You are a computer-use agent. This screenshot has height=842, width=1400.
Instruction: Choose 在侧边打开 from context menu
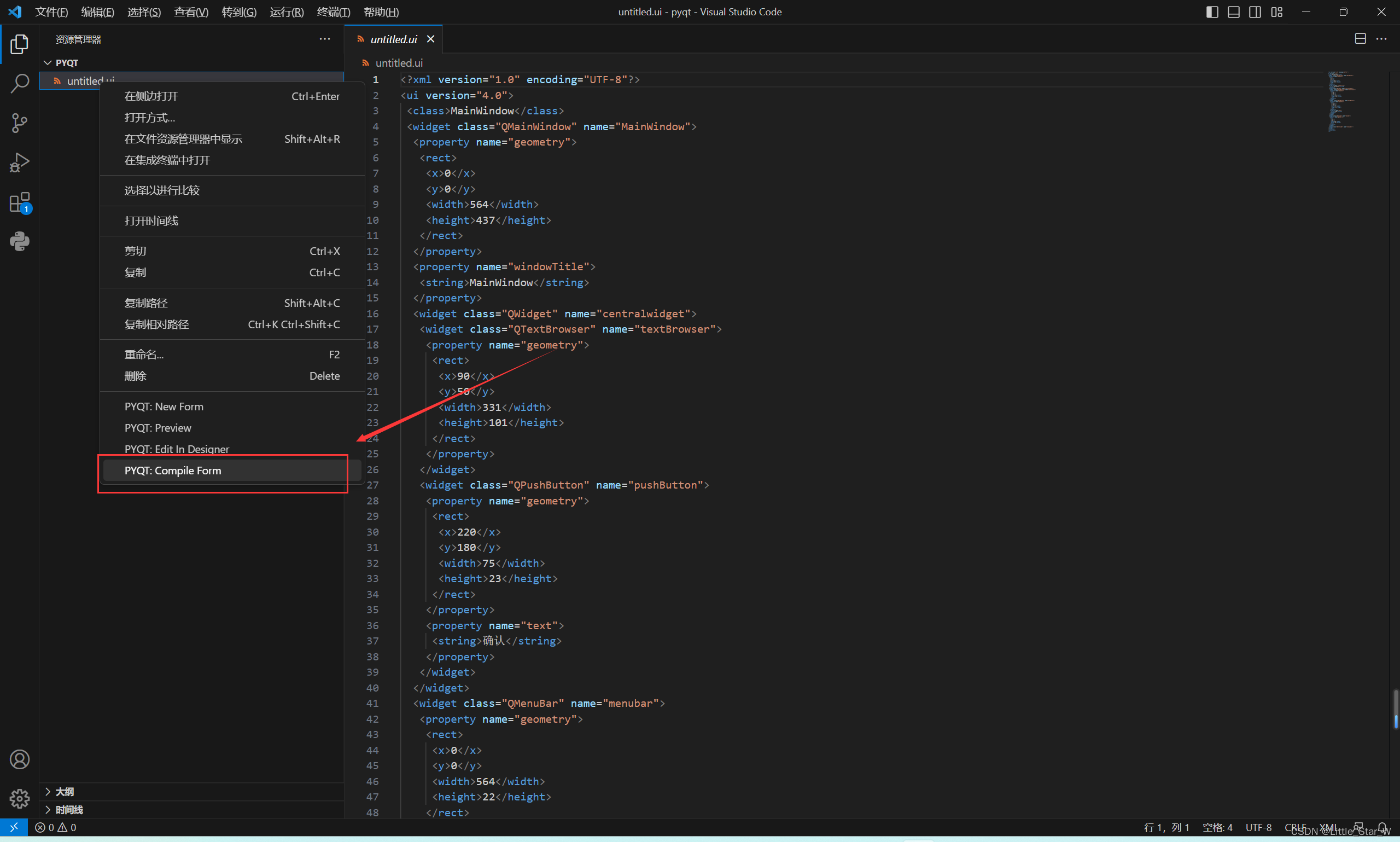coord(232,96)
